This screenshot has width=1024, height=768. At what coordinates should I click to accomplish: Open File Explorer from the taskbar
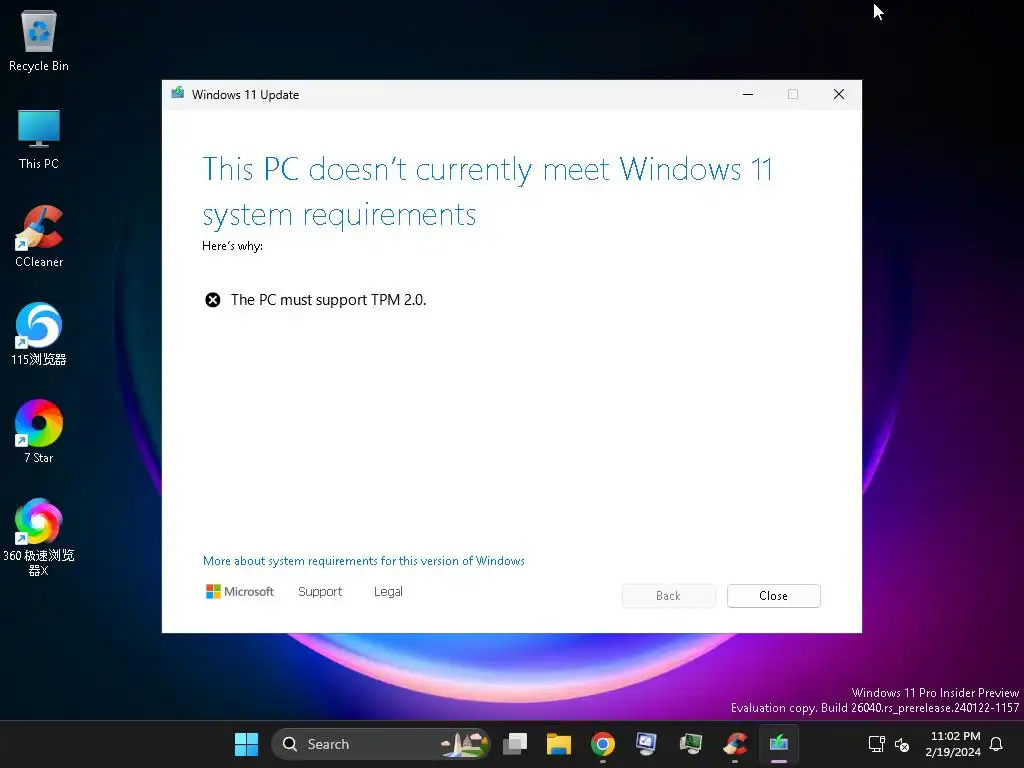[x=558, y=744]
